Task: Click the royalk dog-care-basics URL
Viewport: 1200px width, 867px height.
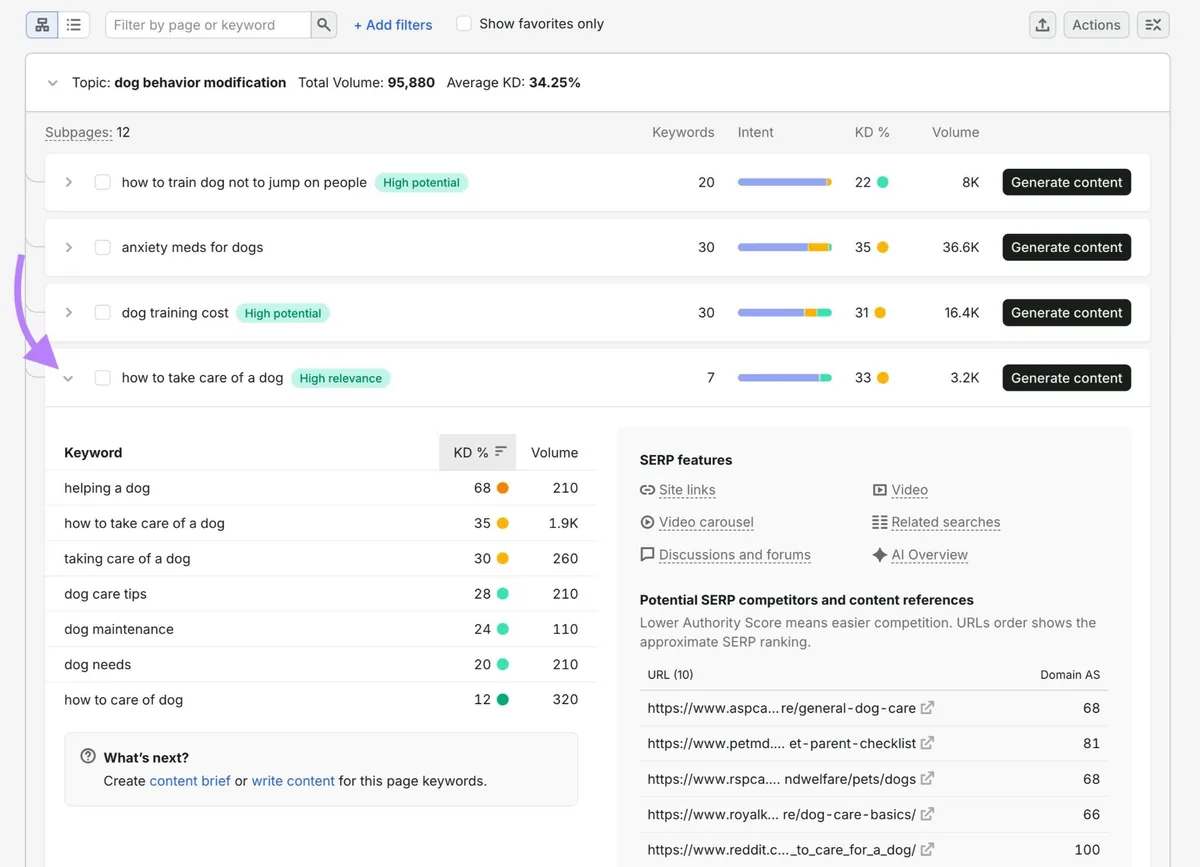Action: 781,814
